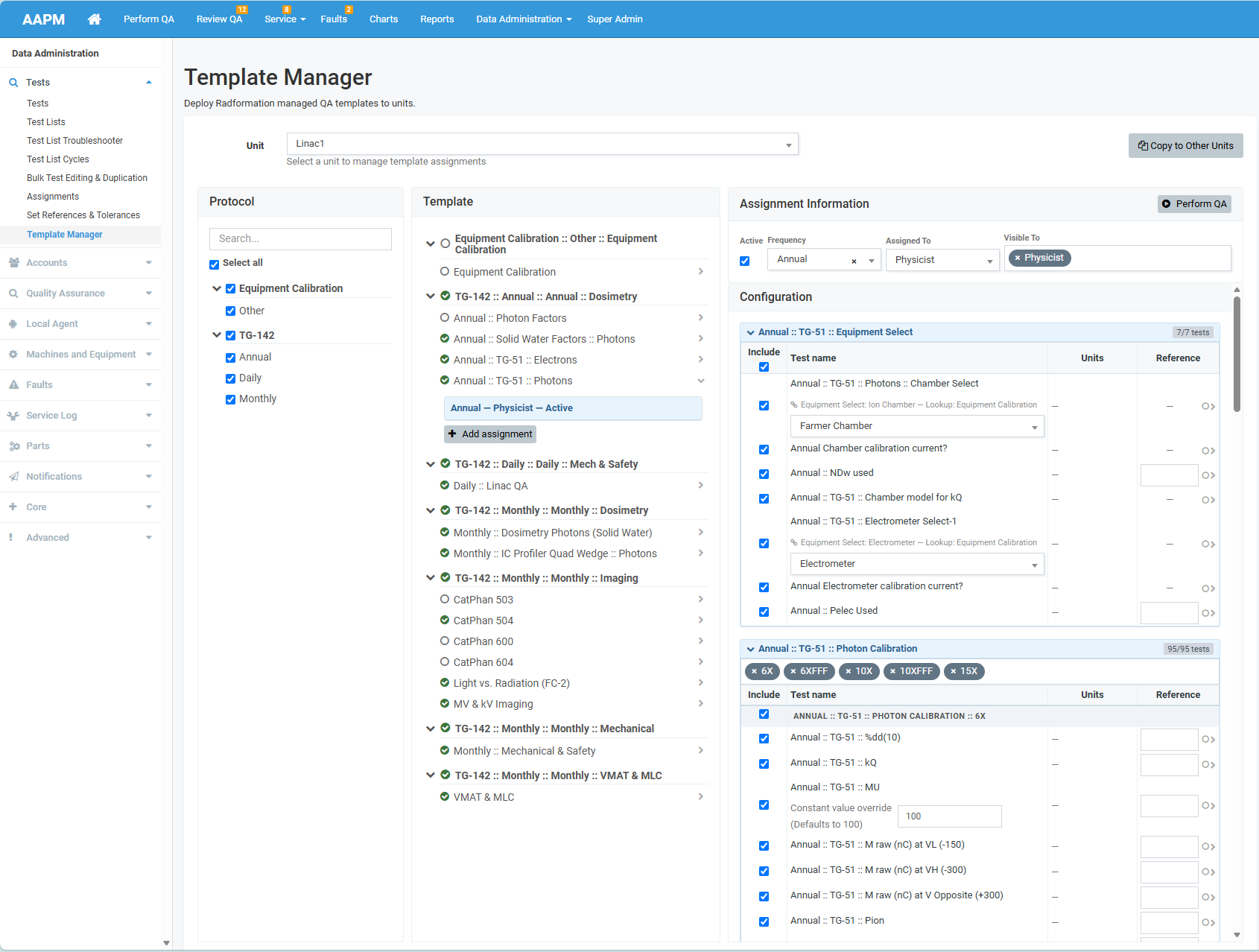Collapse the TG-142 Annual Dosimetry template group

(x=430, y=296)
